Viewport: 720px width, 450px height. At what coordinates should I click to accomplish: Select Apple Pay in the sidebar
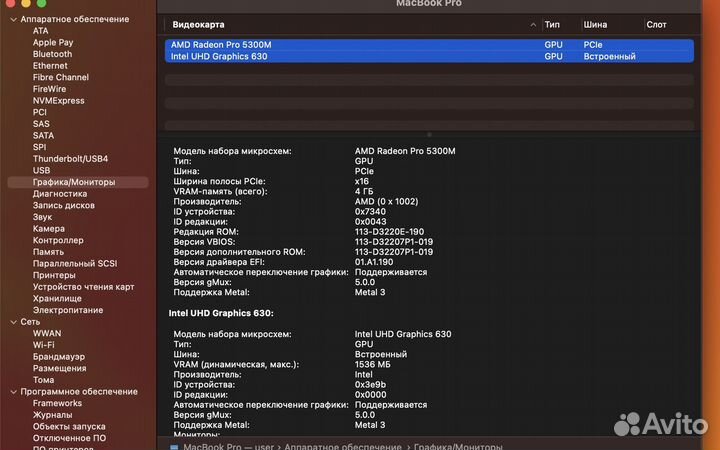(53, 42)
